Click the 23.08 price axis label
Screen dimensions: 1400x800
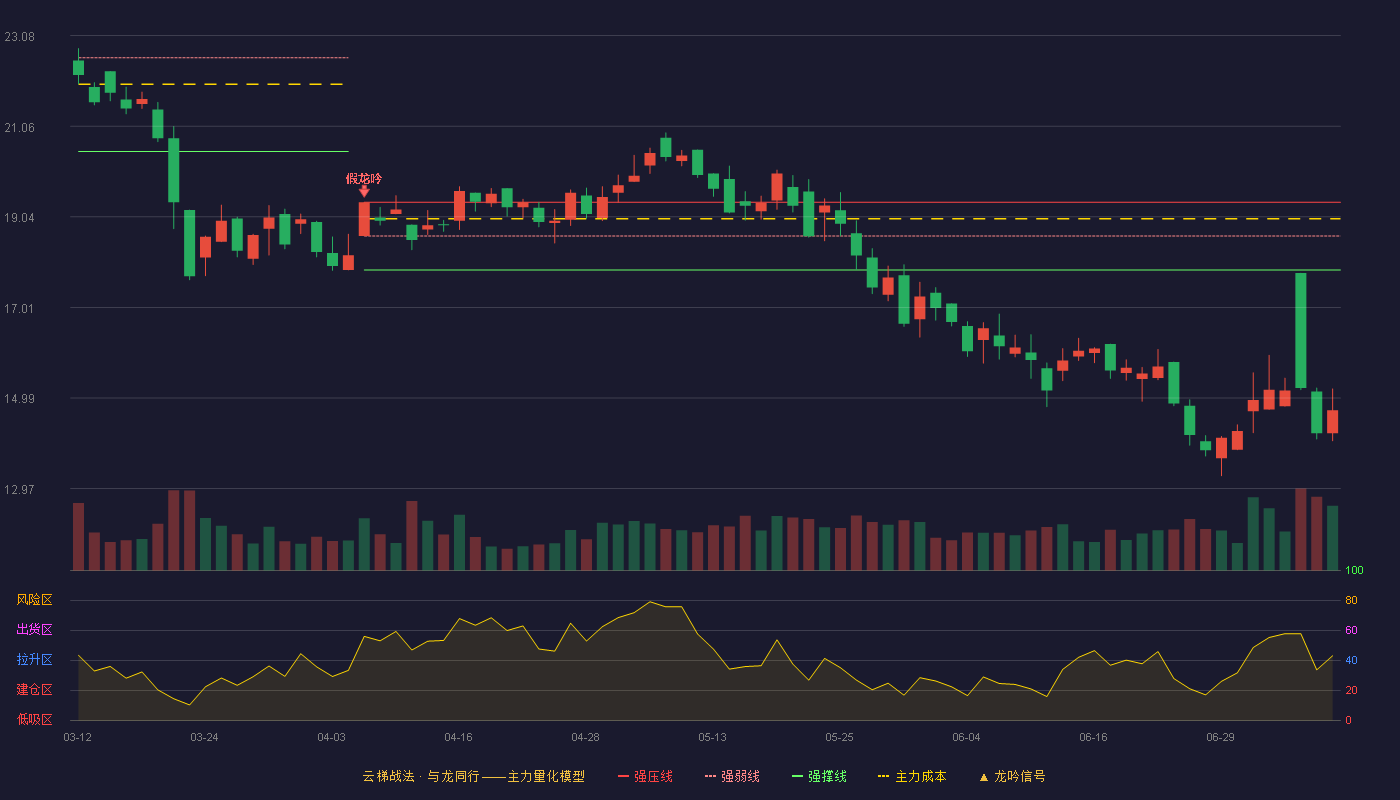19,37
